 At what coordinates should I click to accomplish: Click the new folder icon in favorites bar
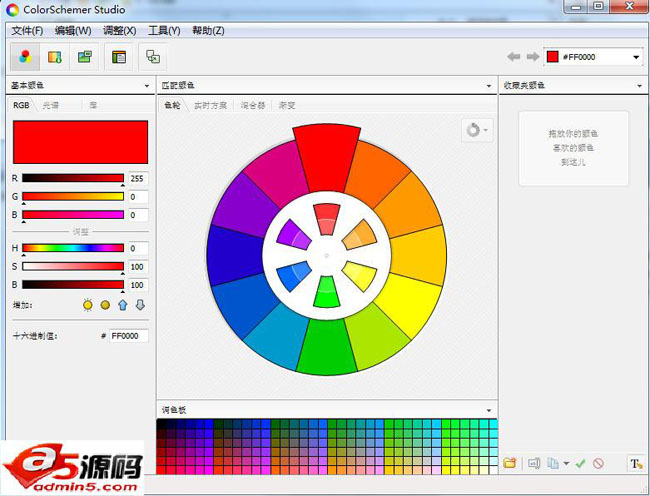[x=509, y=463]
